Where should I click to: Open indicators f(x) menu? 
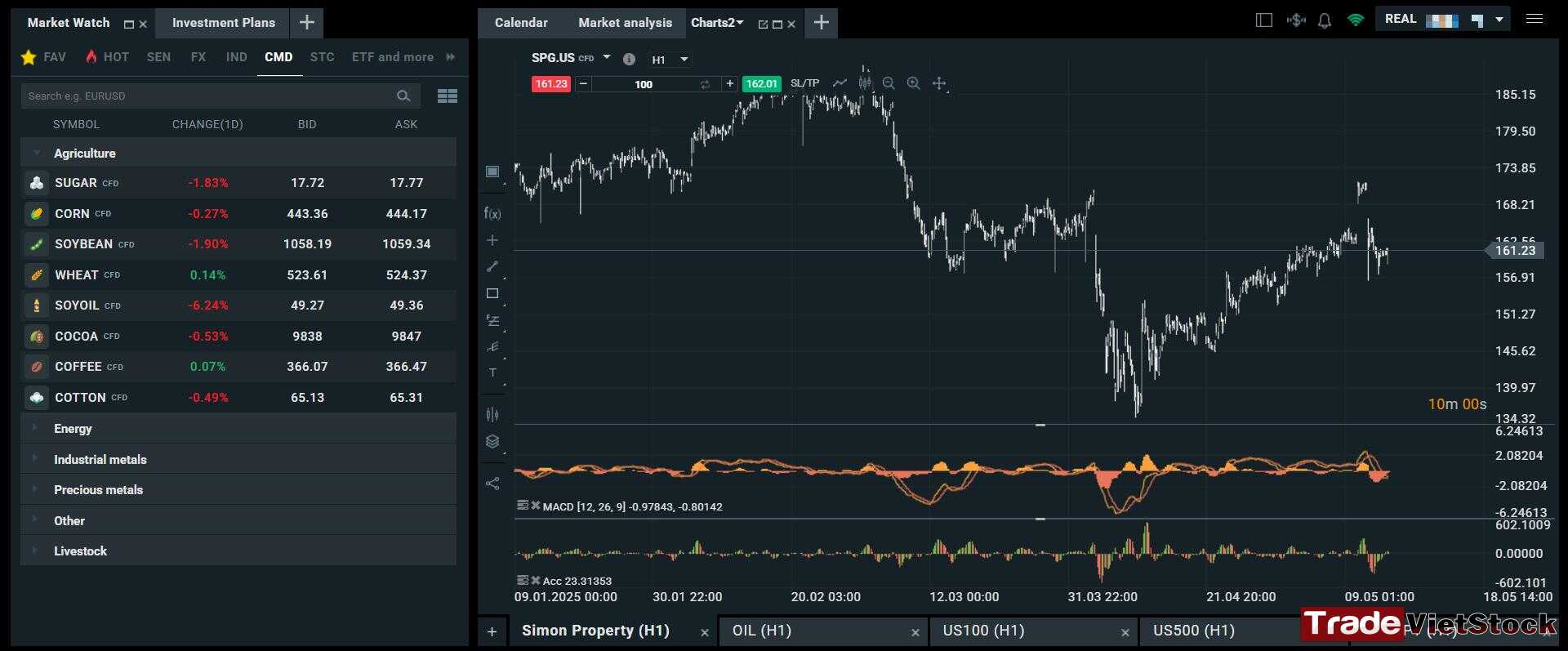point(492,213)
